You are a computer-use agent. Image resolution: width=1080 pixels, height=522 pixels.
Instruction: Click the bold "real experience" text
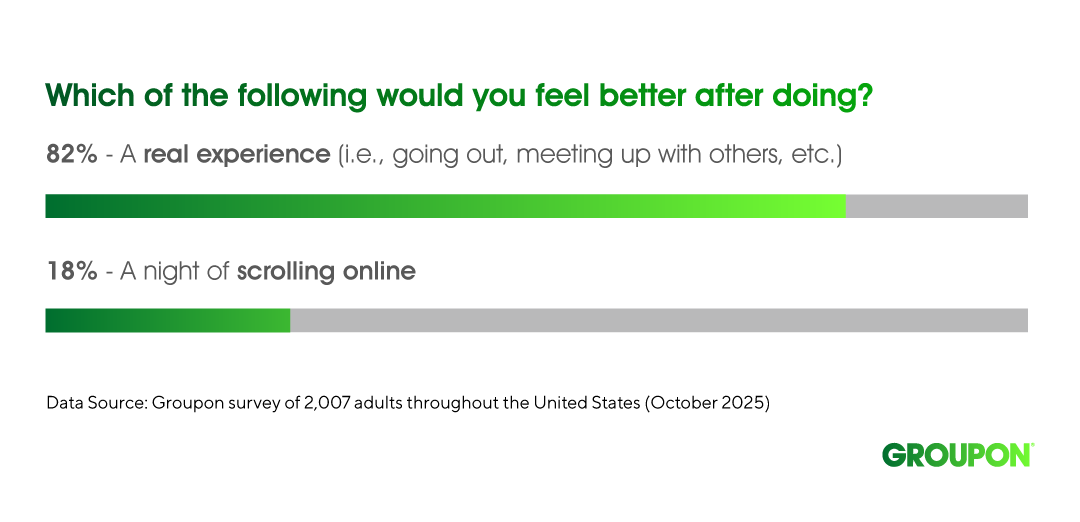pyautogui.click(x=236, y=155)
